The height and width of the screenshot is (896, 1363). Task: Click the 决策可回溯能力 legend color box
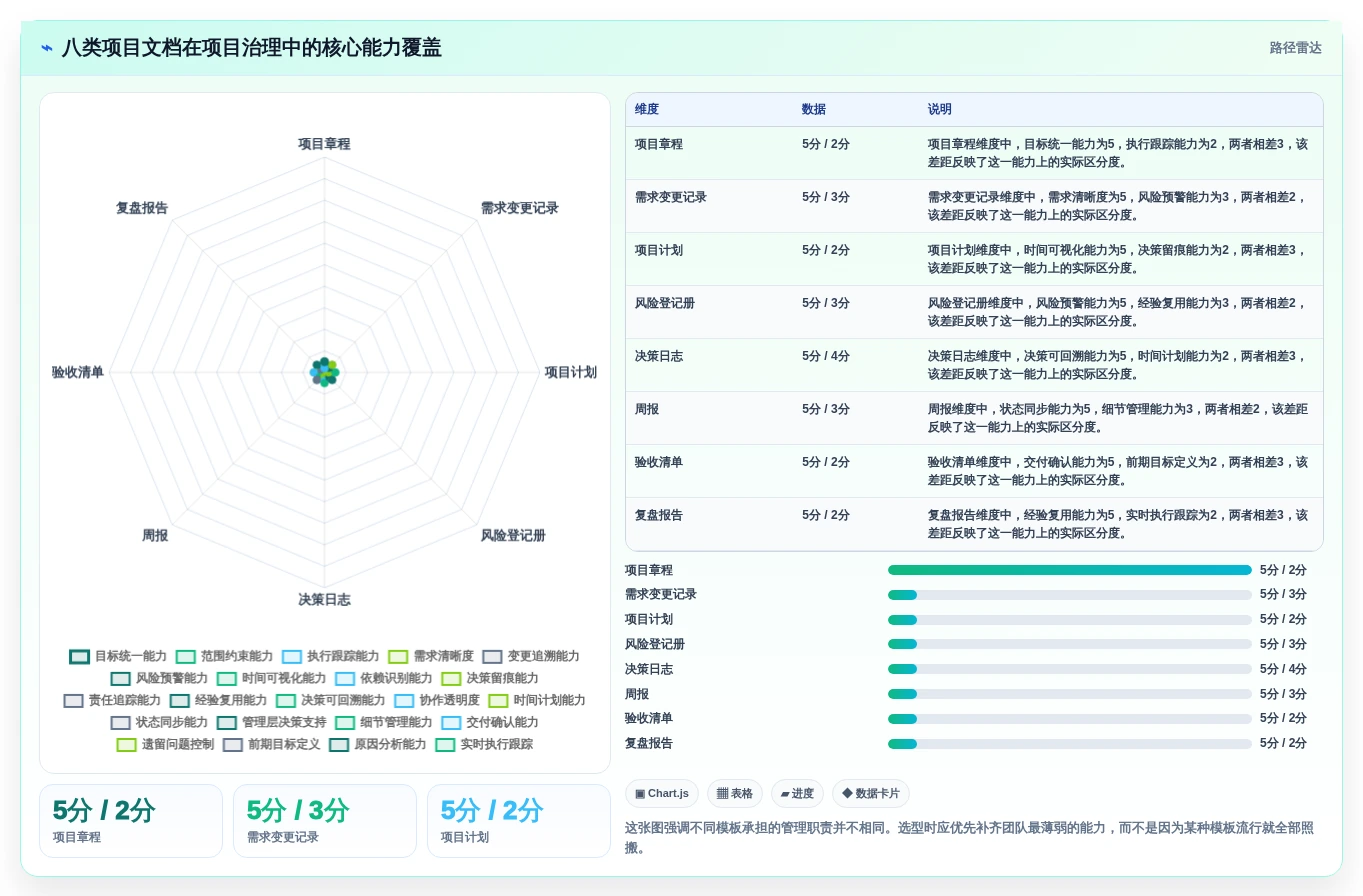pyautogui.click(x=286, y=701)
